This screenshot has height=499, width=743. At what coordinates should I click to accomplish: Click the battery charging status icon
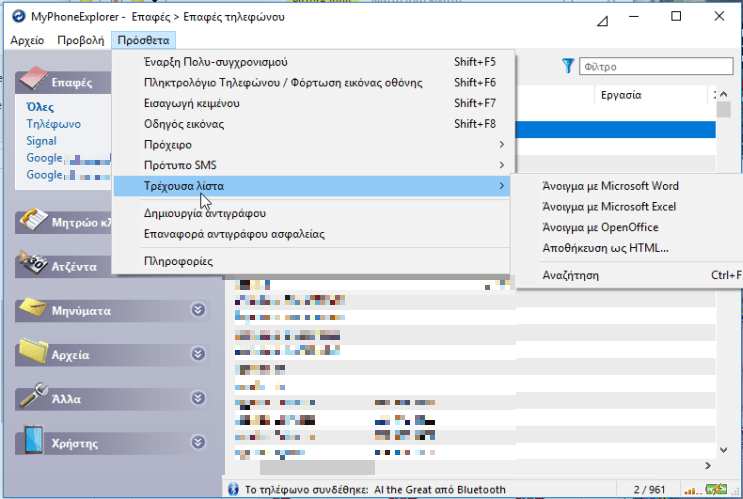(716, 489)
